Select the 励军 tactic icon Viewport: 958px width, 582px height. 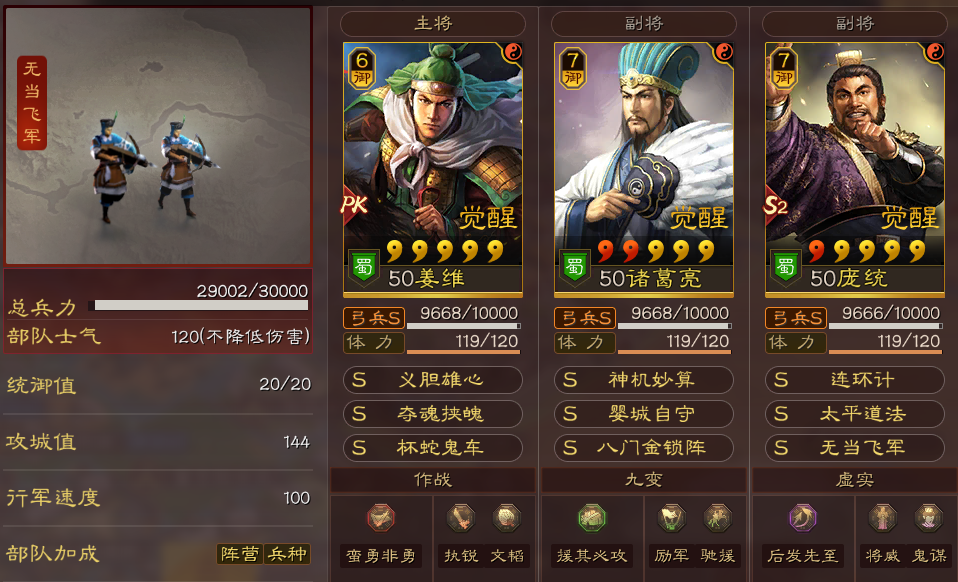pyautogui.click(x=671, y=518)
